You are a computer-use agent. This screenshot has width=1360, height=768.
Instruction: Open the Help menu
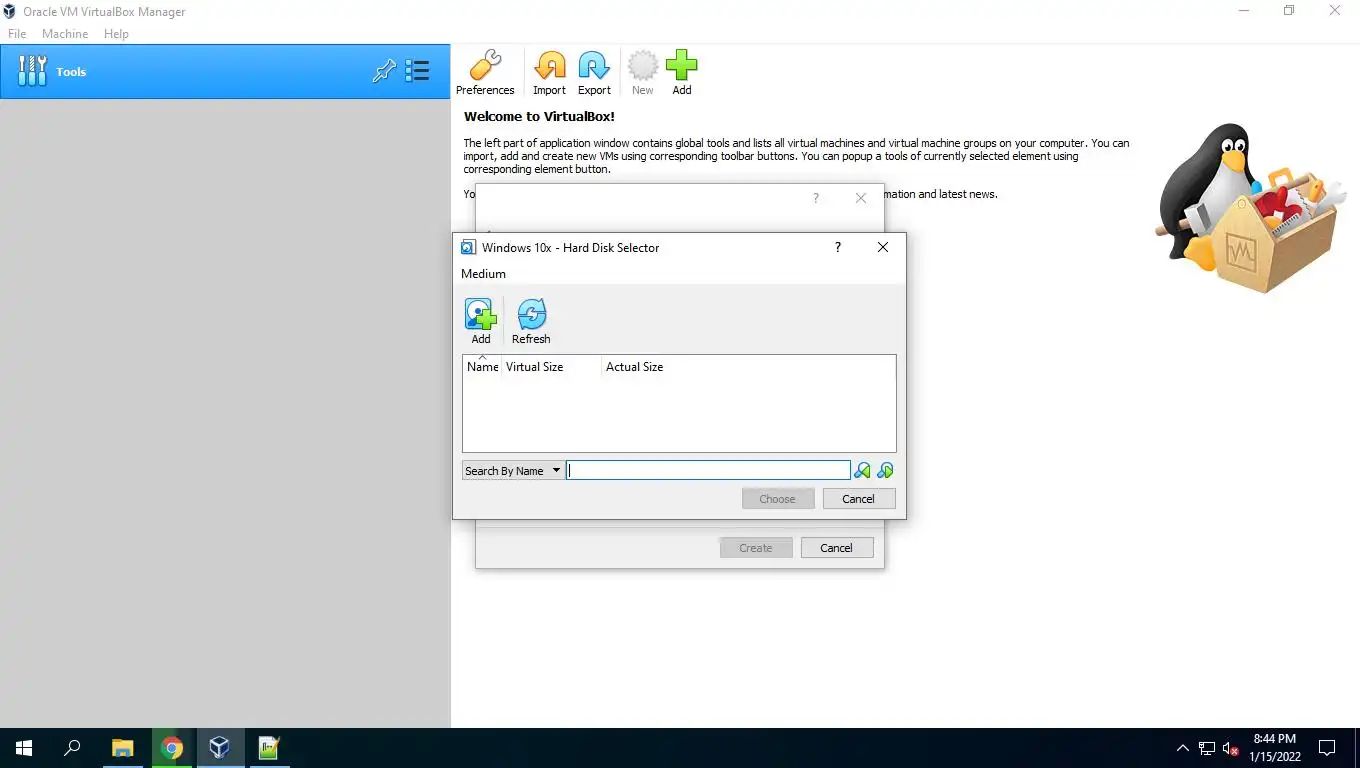pyautogui.click(x=116, y=33)
